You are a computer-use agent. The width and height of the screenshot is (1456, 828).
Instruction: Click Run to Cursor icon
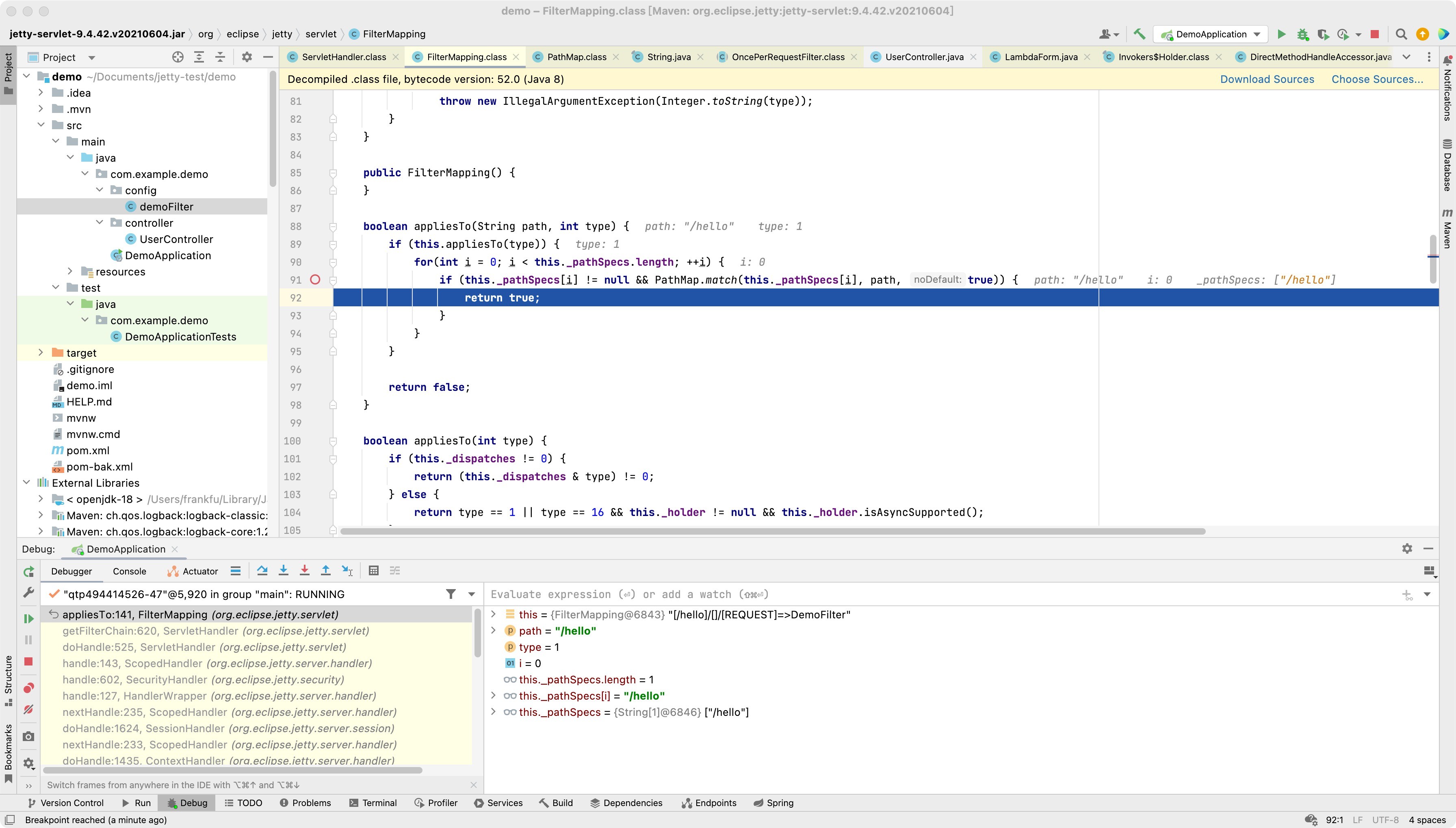point(347,570)
